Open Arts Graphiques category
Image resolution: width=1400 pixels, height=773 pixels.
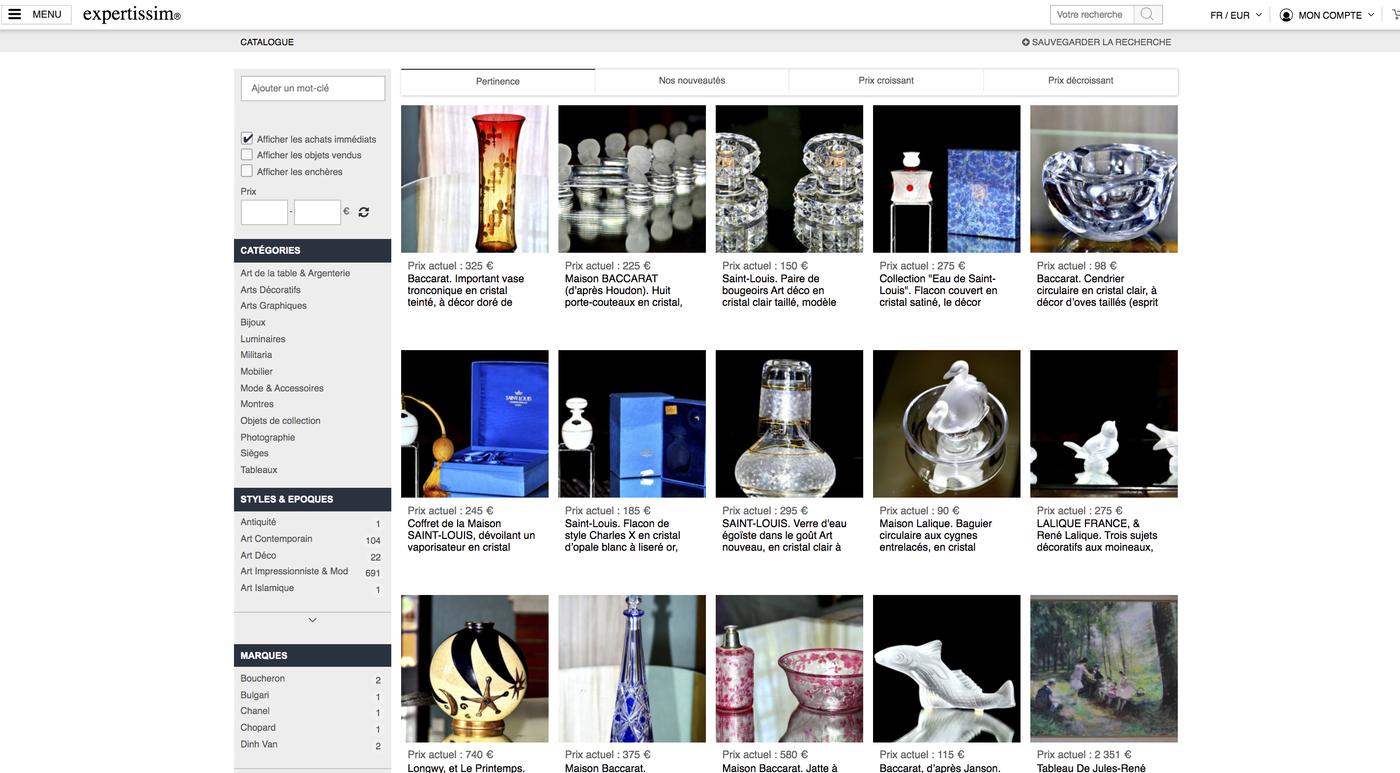273,306
